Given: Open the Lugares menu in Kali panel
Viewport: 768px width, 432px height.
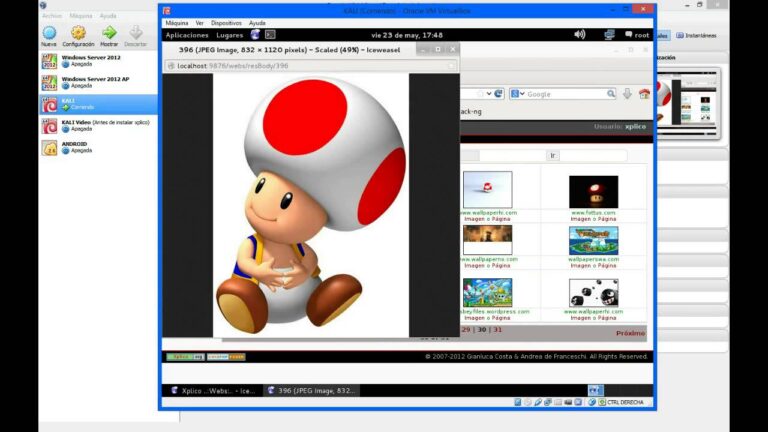Looking at the screenshot, I should pos(230,35).
